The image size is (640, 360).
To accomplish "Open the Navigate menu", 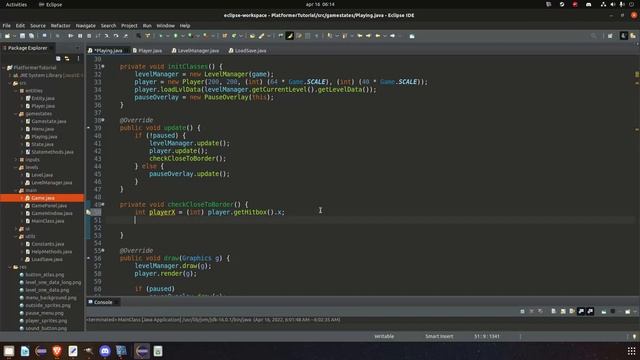I will (85, 25).
